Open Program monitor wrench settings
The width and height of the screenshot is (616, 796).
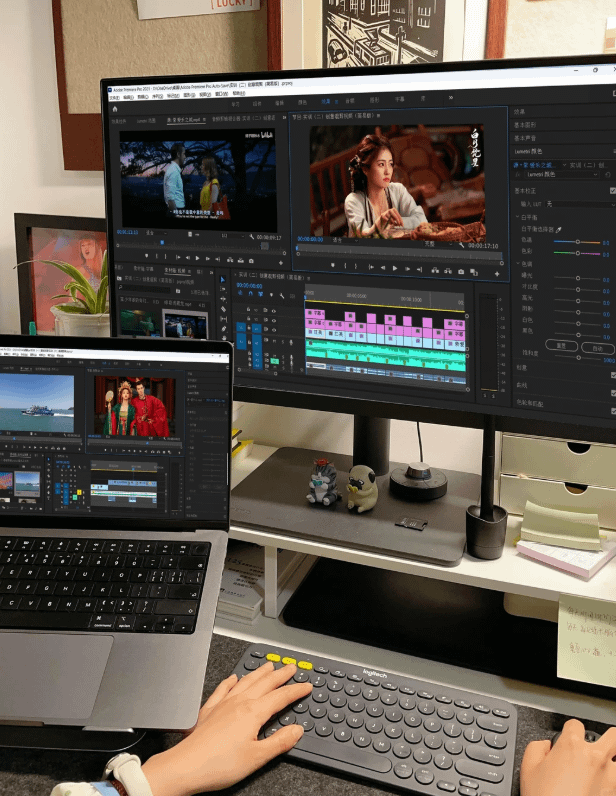pyautogui.click(x=461, y=245)
